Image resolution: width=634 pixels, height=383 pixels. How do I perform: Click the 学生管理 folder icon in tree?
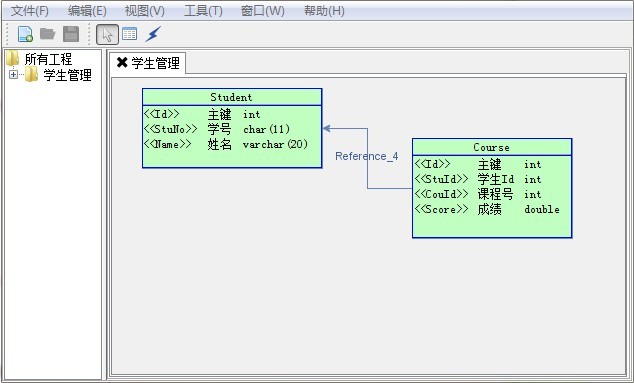coord(31,75)
